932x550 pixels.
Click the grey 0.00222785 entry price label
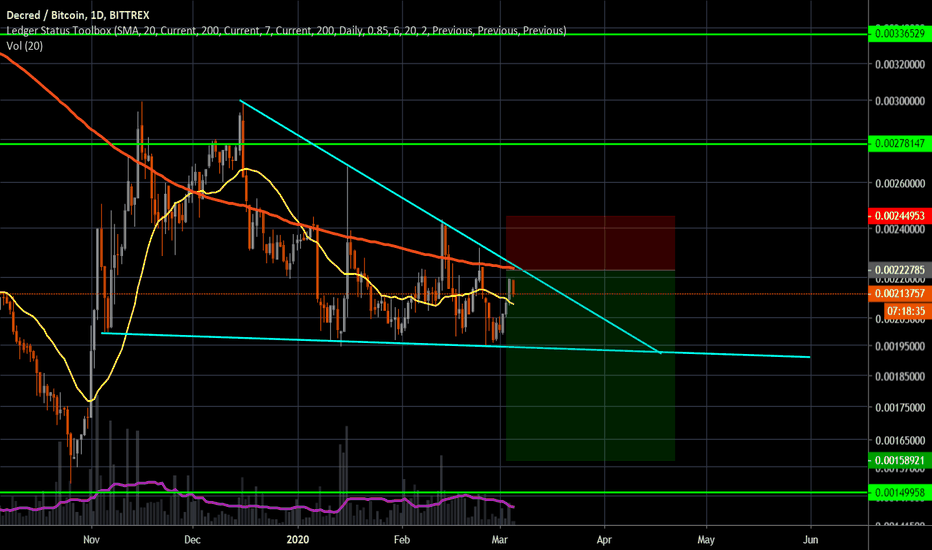(899, 270)
